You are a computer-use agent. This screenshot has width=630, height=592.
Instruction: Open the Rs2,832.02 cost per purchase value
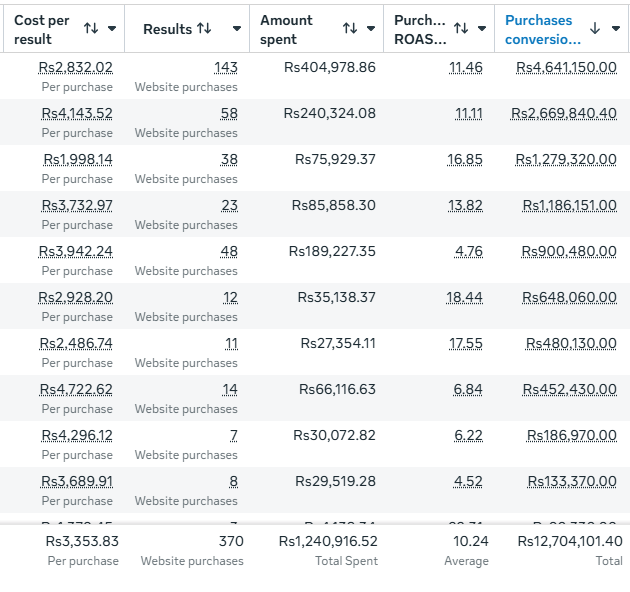point(75,67)
